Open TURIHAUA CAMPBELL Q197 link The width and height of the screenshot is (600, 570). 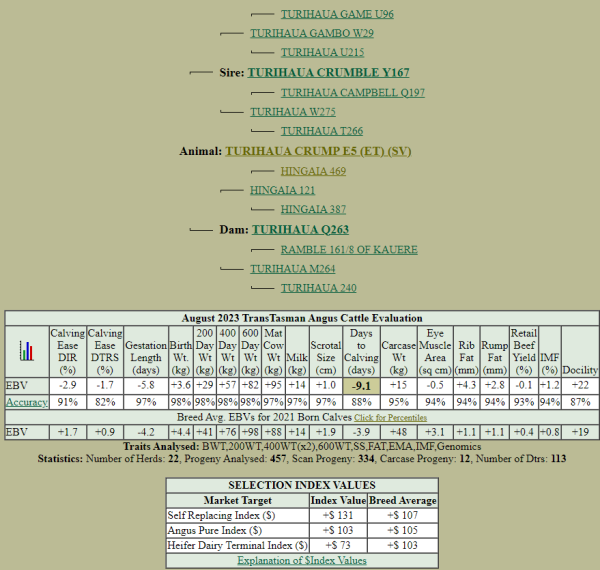point(352,93)
